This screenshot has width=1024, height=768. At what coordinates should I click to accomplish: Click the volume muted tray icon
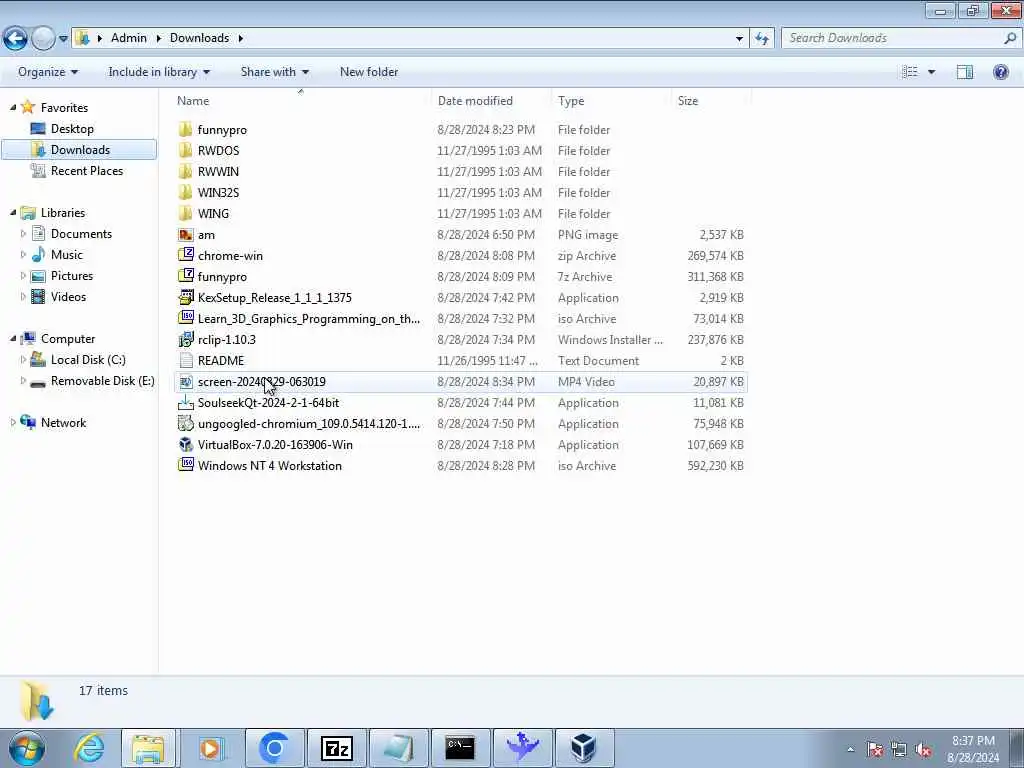pyautogui.click(x=923, y=750)
